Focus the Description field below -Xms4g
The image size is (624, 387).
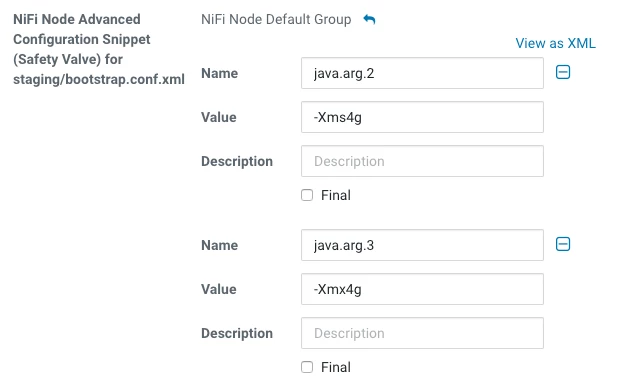click(x=422, y=161)
